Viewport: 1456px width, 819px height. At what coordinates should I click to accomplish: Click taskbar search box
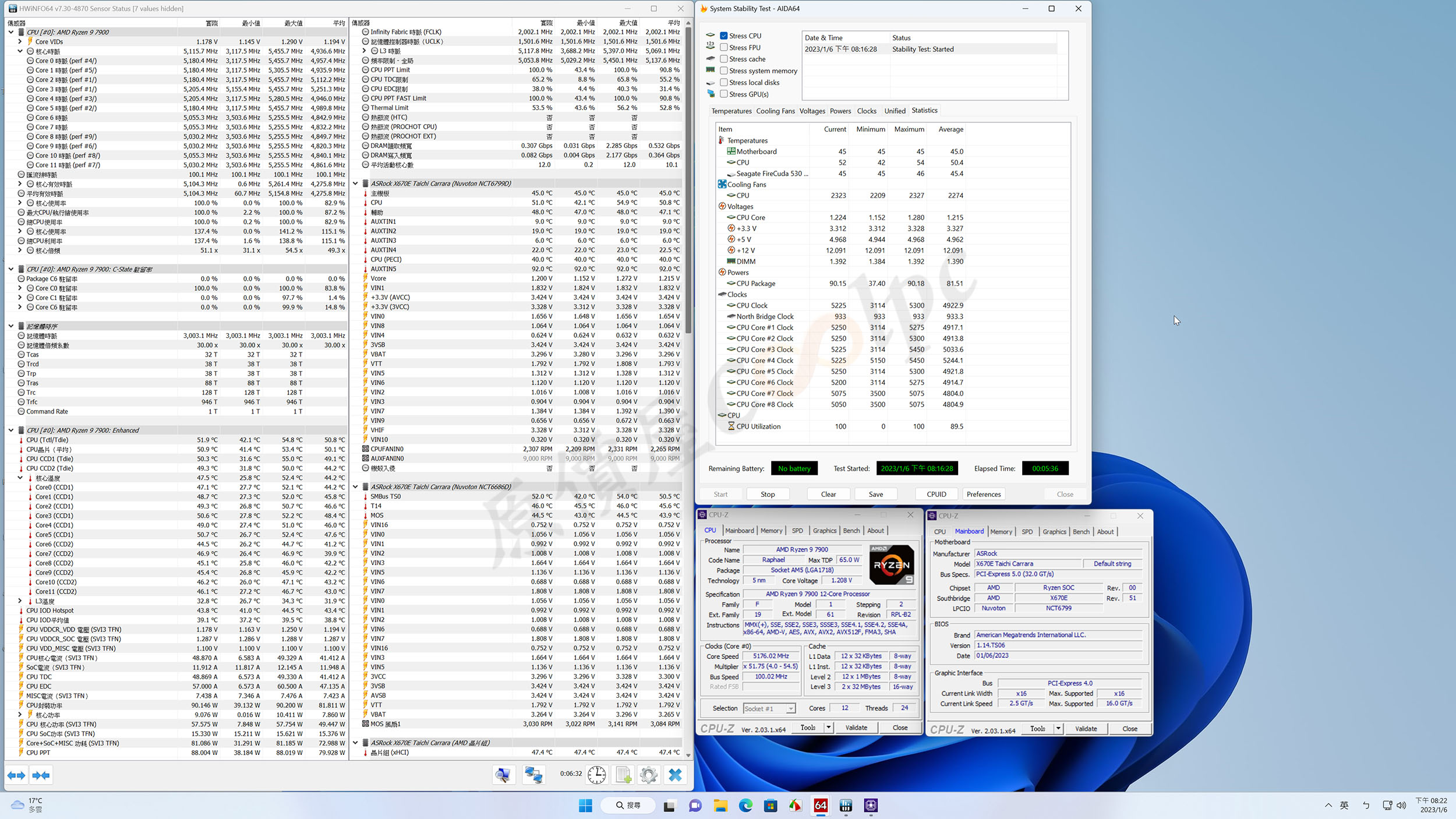pos(628,806)
